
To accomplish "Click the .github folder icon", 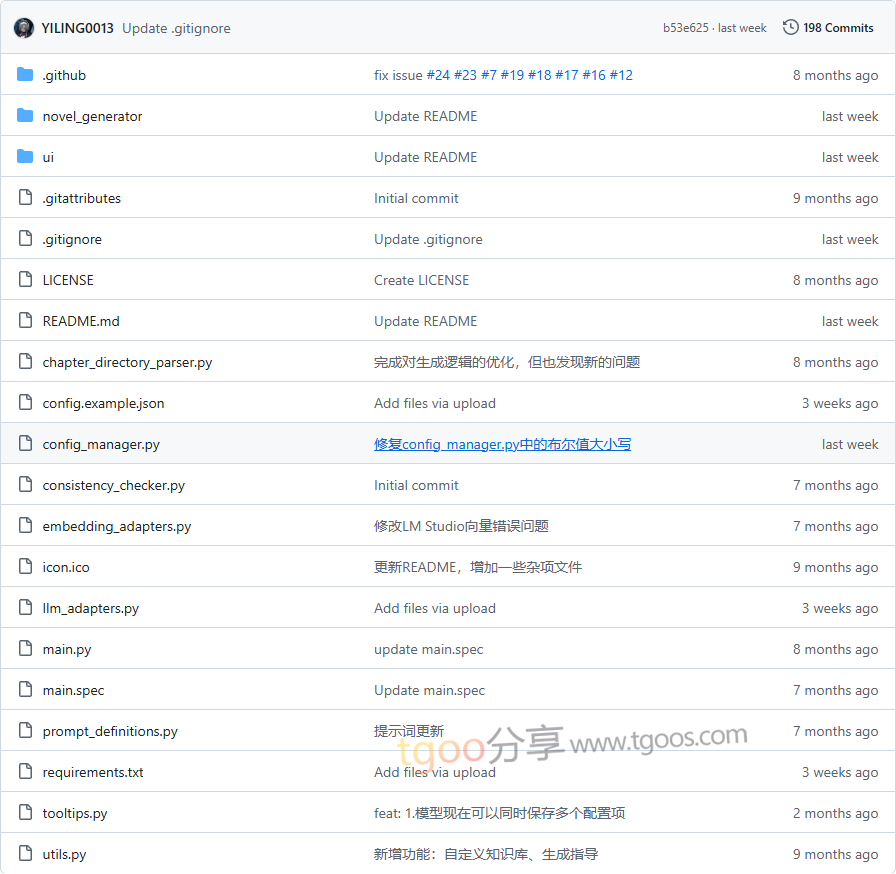I will 25,75.
